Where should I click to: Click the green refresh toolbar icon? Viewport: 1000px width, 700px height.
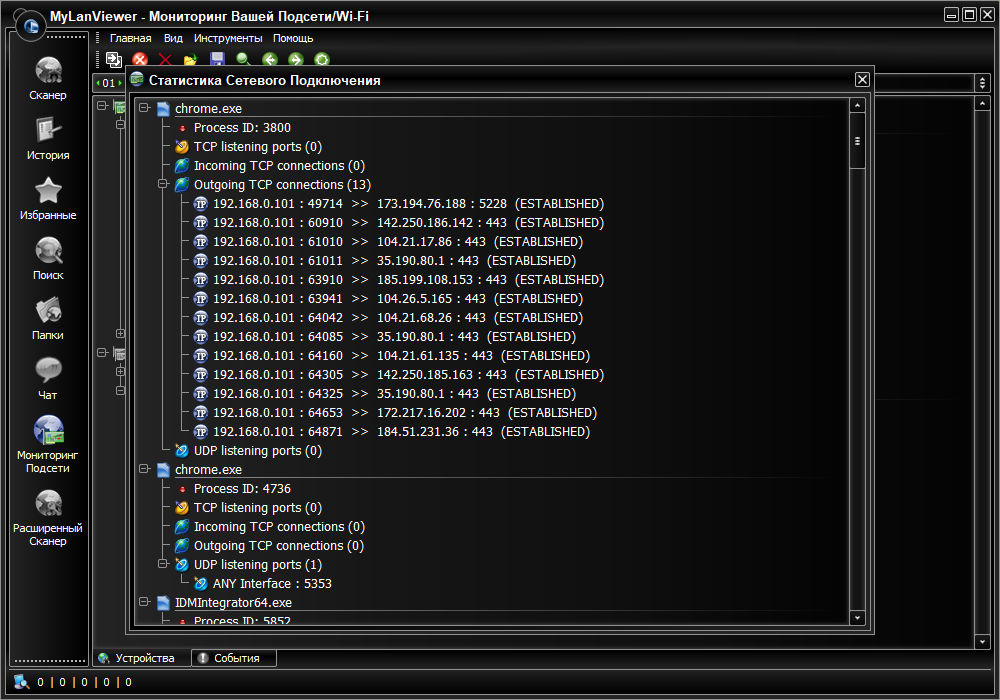point(322,60)
